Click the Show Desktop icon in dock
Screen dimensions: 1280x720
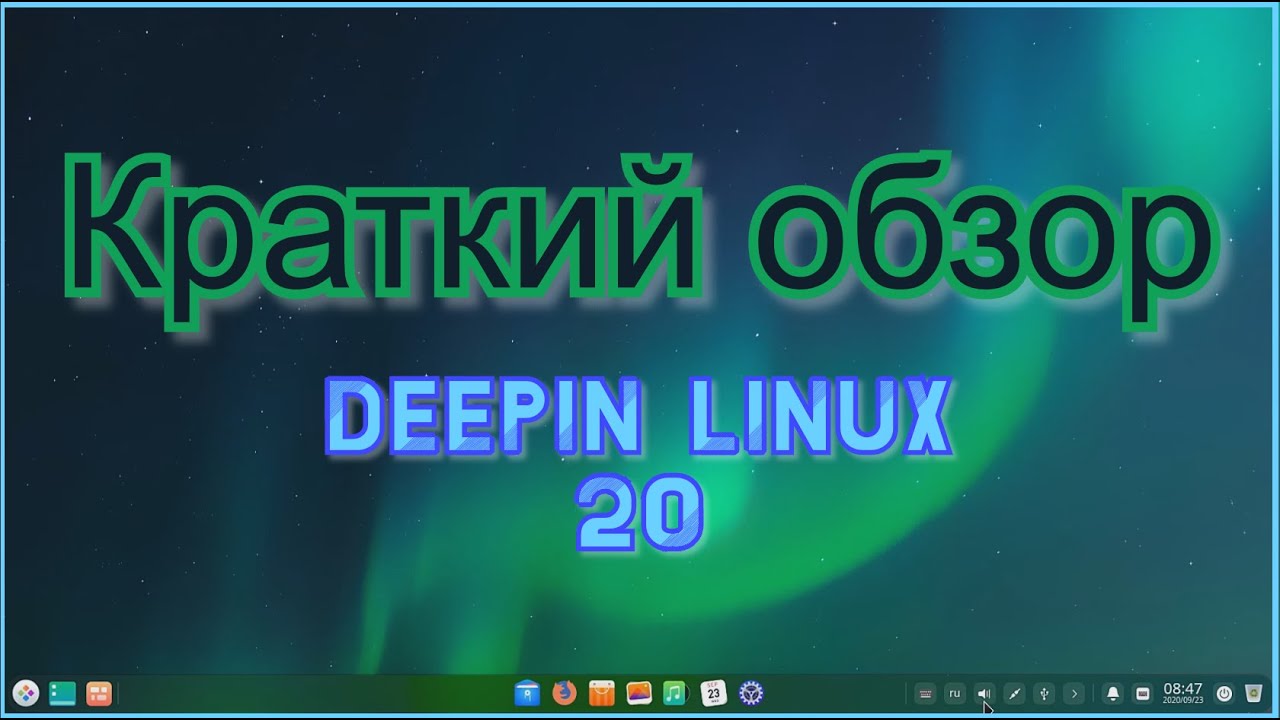coord(62,692)
